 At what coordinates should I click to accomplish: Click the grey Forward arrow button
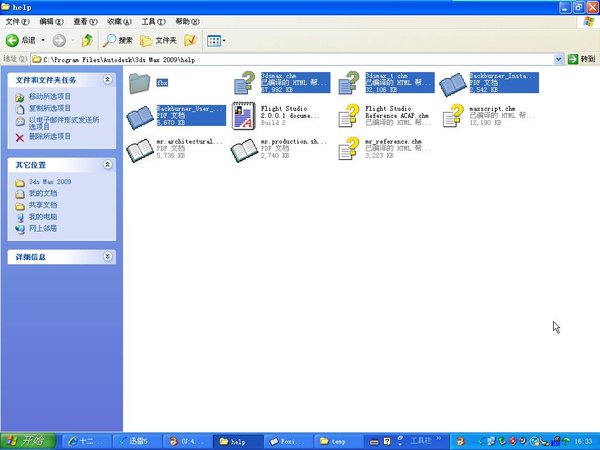59,40
